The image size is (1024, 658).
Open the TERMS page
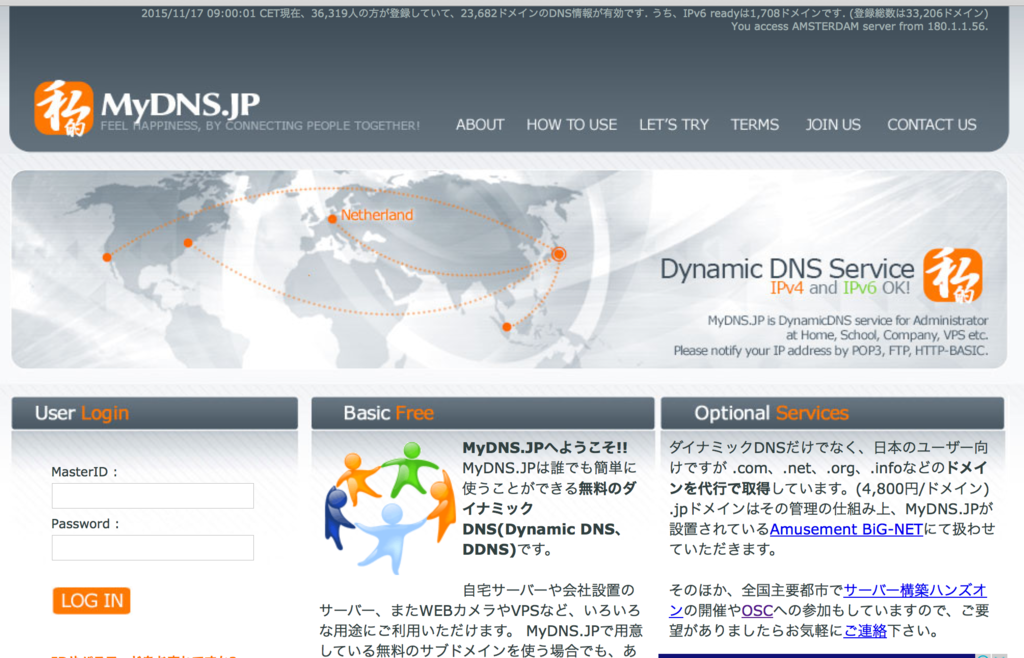coord(754,125)
